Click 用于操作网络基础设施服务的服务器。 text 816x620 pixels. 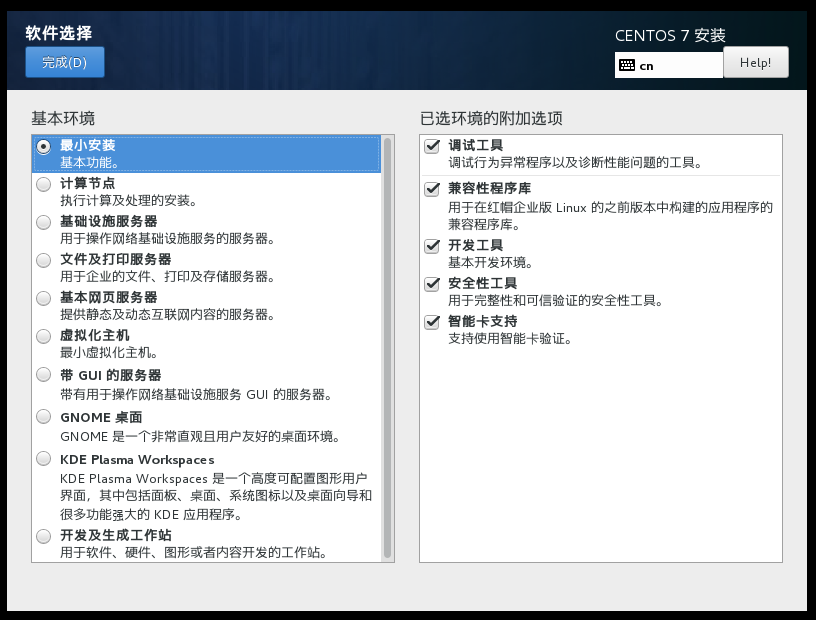[168, 238]
